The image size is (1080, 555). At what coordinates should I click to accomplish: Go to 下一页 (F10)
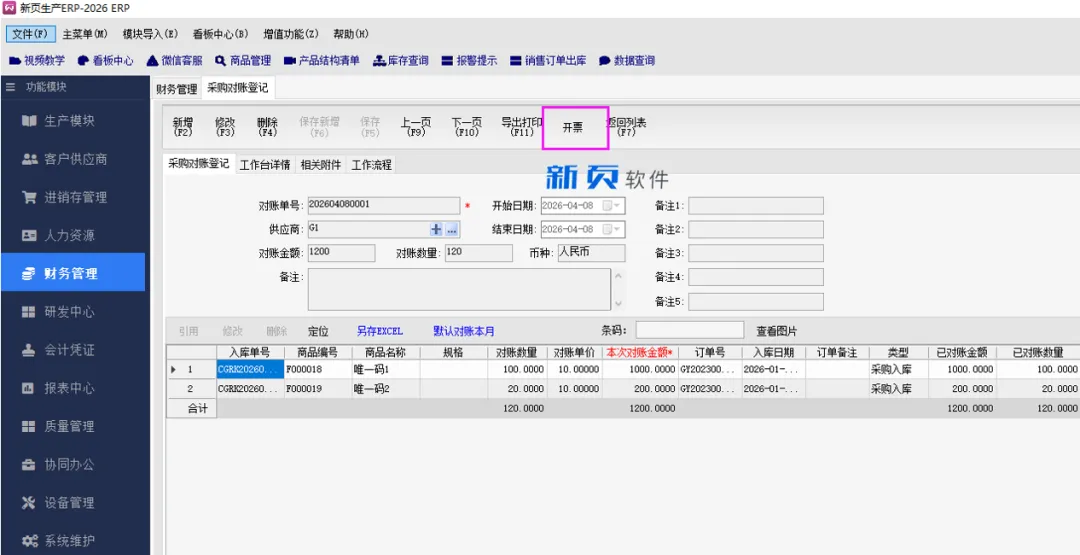pos(467,127)
